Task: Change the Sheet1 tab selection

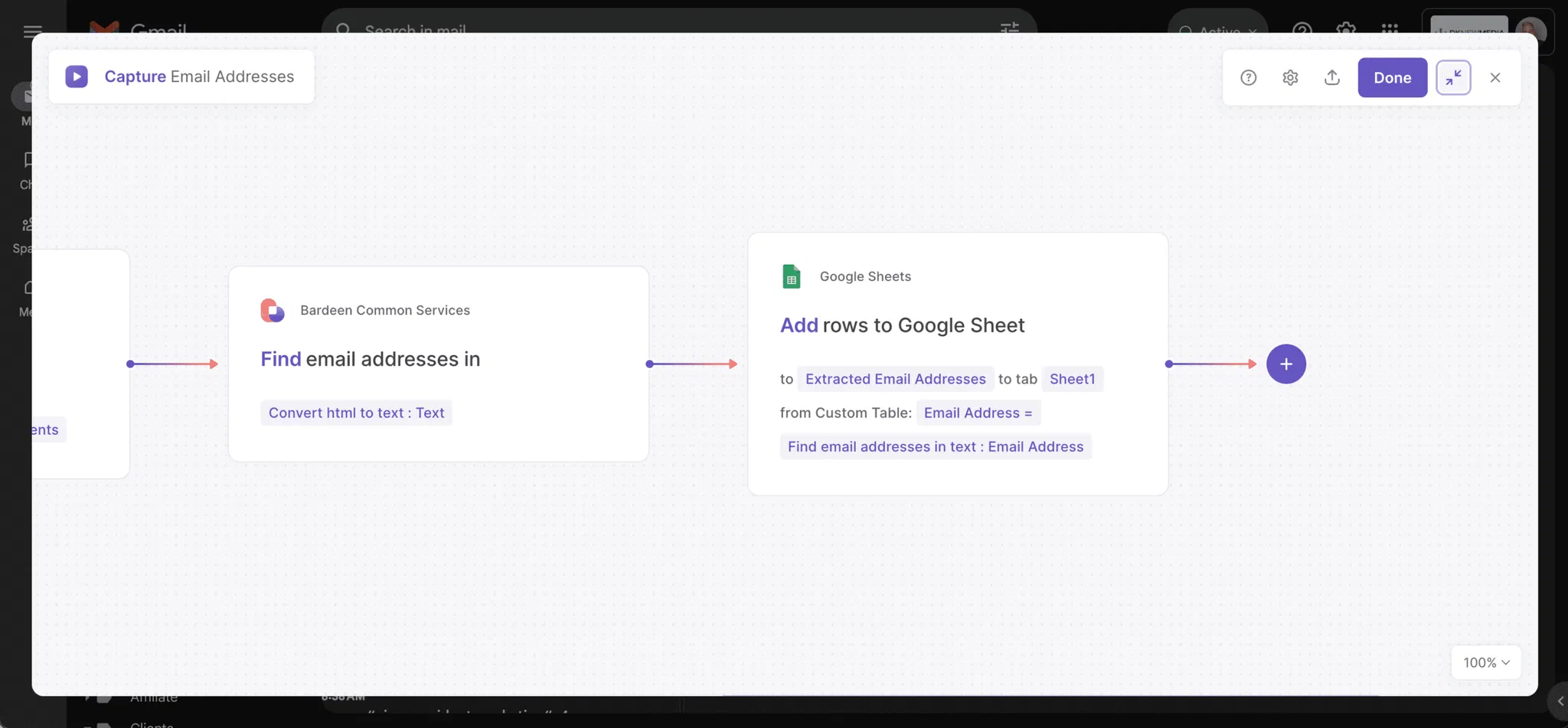Action: (1072, 379)
